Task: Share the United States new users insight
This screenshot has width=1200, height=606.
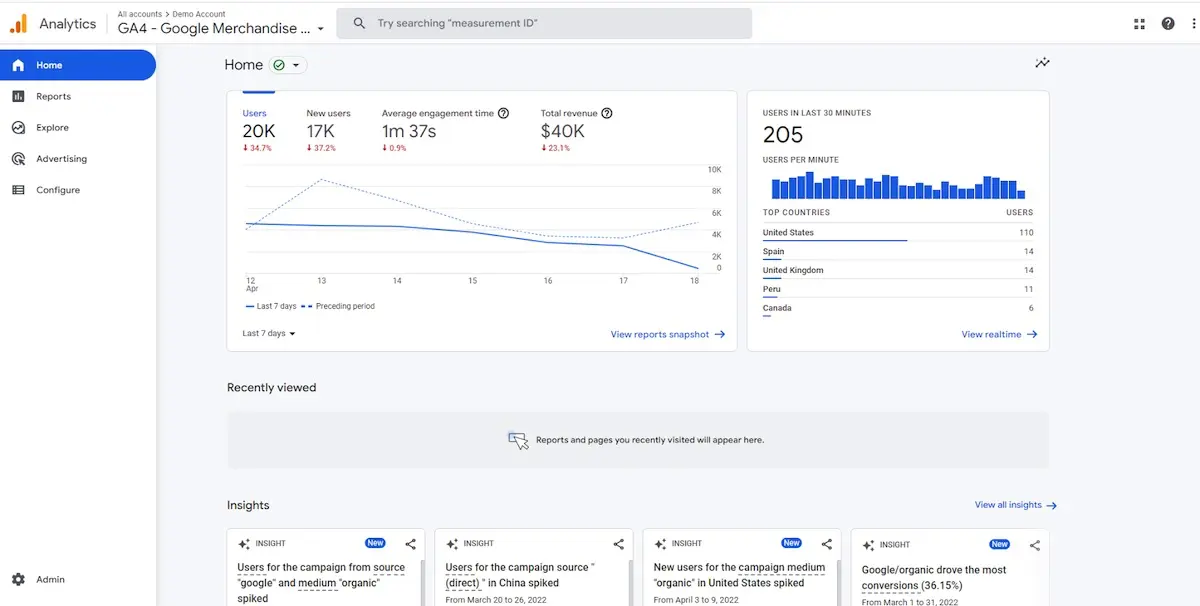Action: pos(826,544)
